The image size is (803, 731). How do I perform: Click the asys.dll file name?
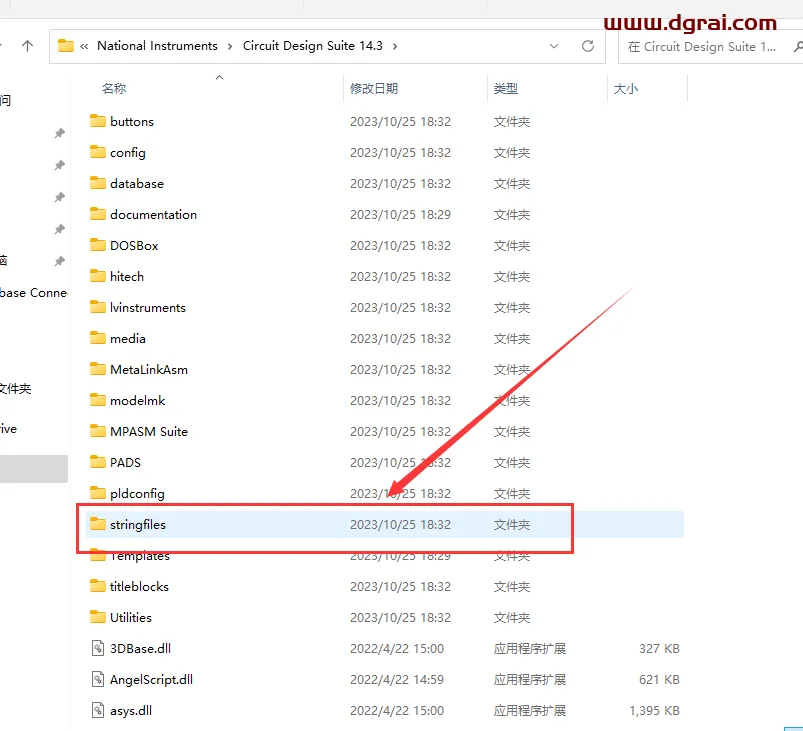point(131,711)
